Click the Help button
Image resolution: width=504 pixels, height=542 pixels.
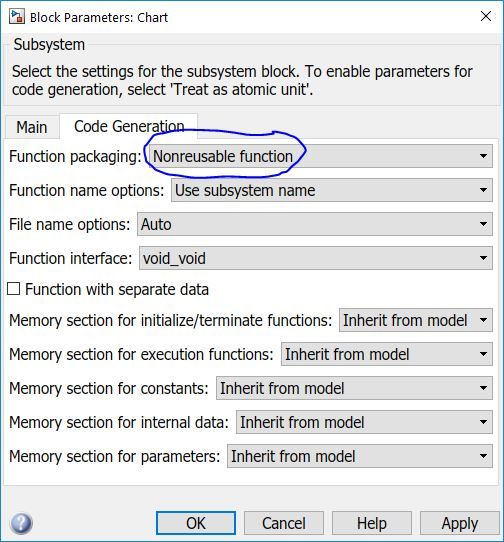click(372, 523)
